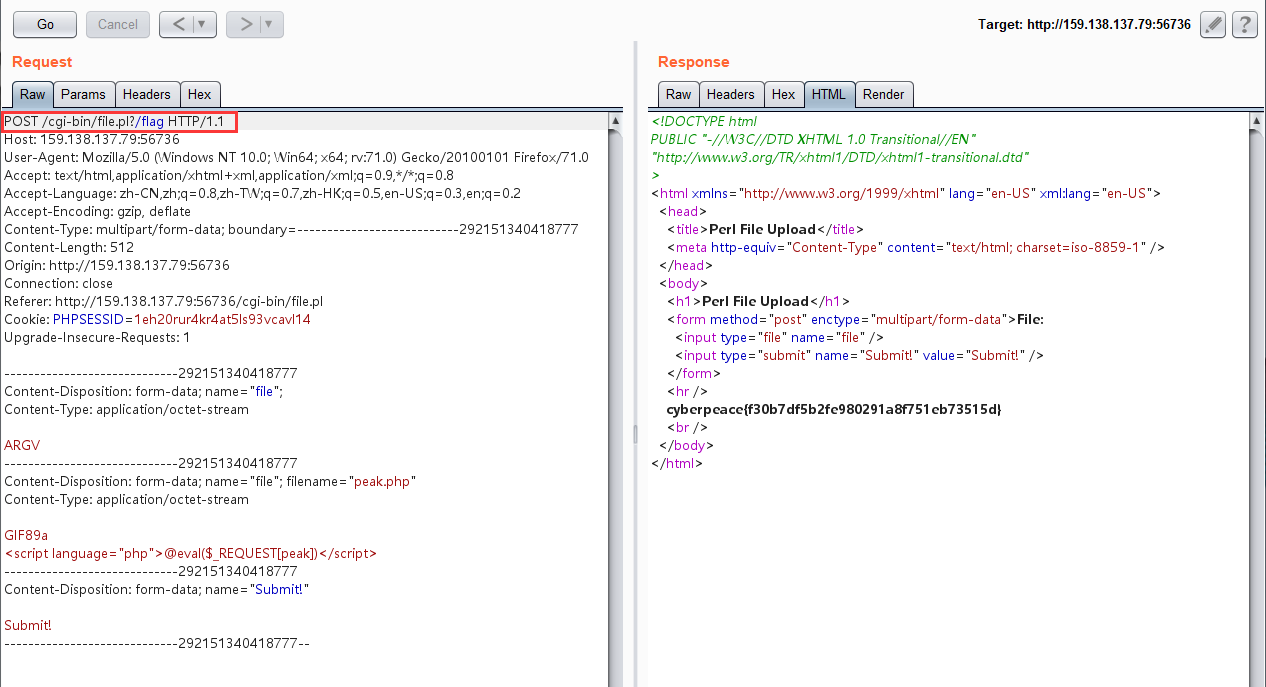Switch to the Request Params tab
The image size is (1266, 687).
(x=84, y=95)
